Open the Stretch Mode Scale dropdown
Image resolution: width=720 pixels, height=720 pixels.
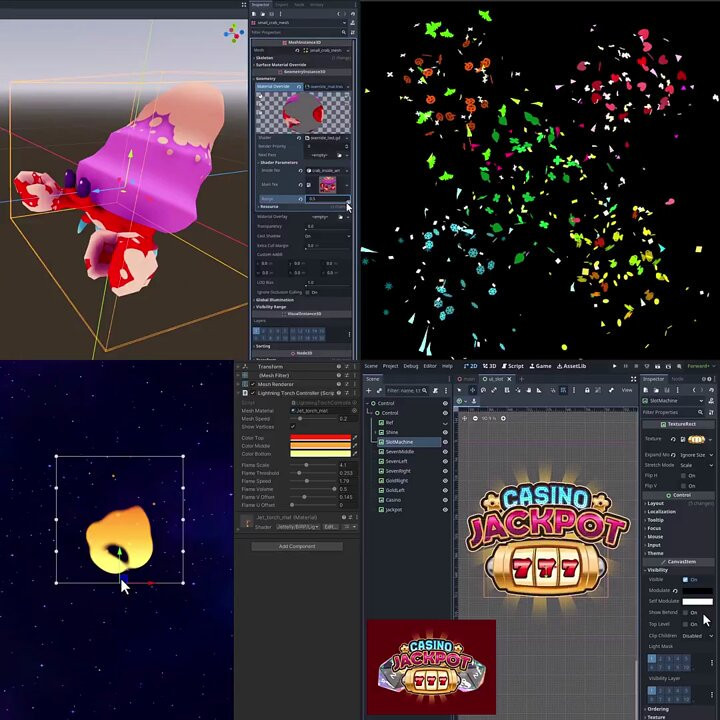click(x=697, y=465)
